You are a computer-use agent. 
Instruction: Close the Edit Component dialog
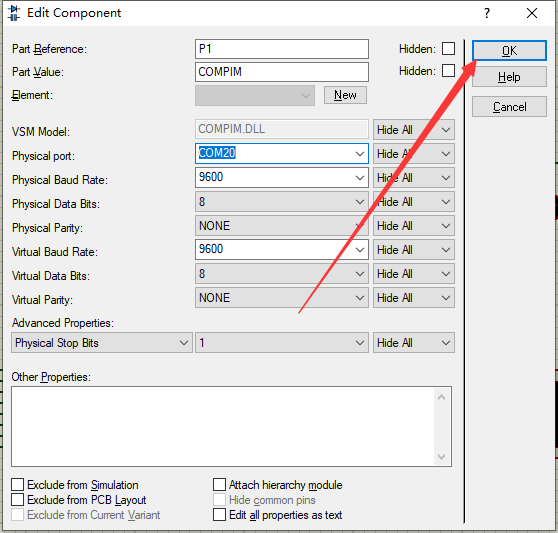(532, 13)
